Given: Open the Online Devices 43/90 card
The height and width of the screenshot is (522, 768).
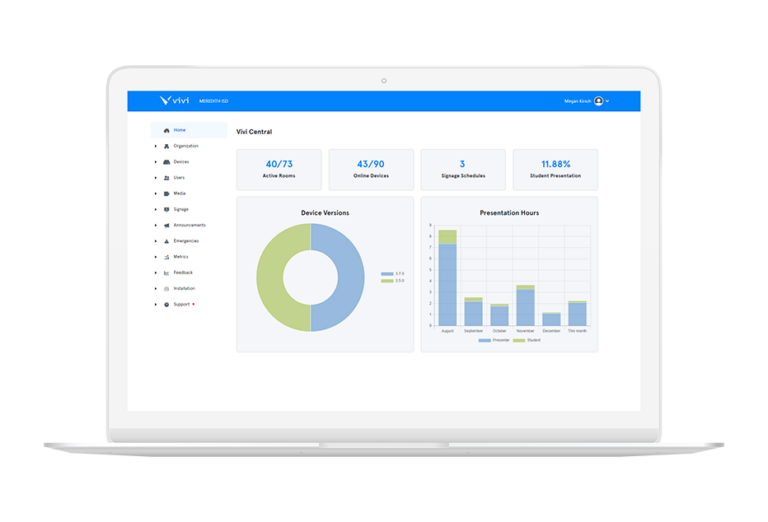Looking at the screenshot, I should pyautogui.click(x=371, y=169).
